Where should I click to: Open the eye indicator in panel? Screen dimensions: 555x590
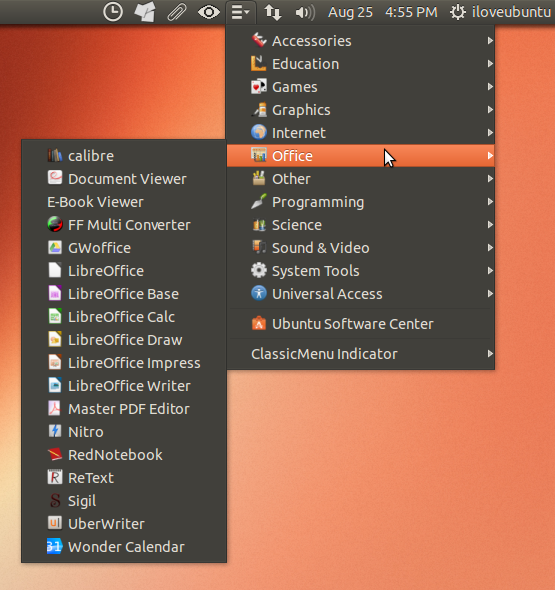209,12
